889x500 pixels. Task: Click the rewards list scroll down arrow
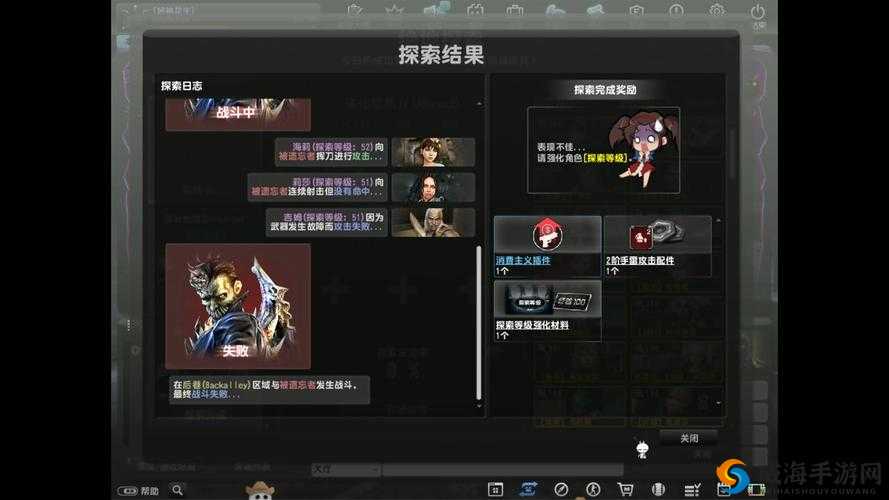719,403
